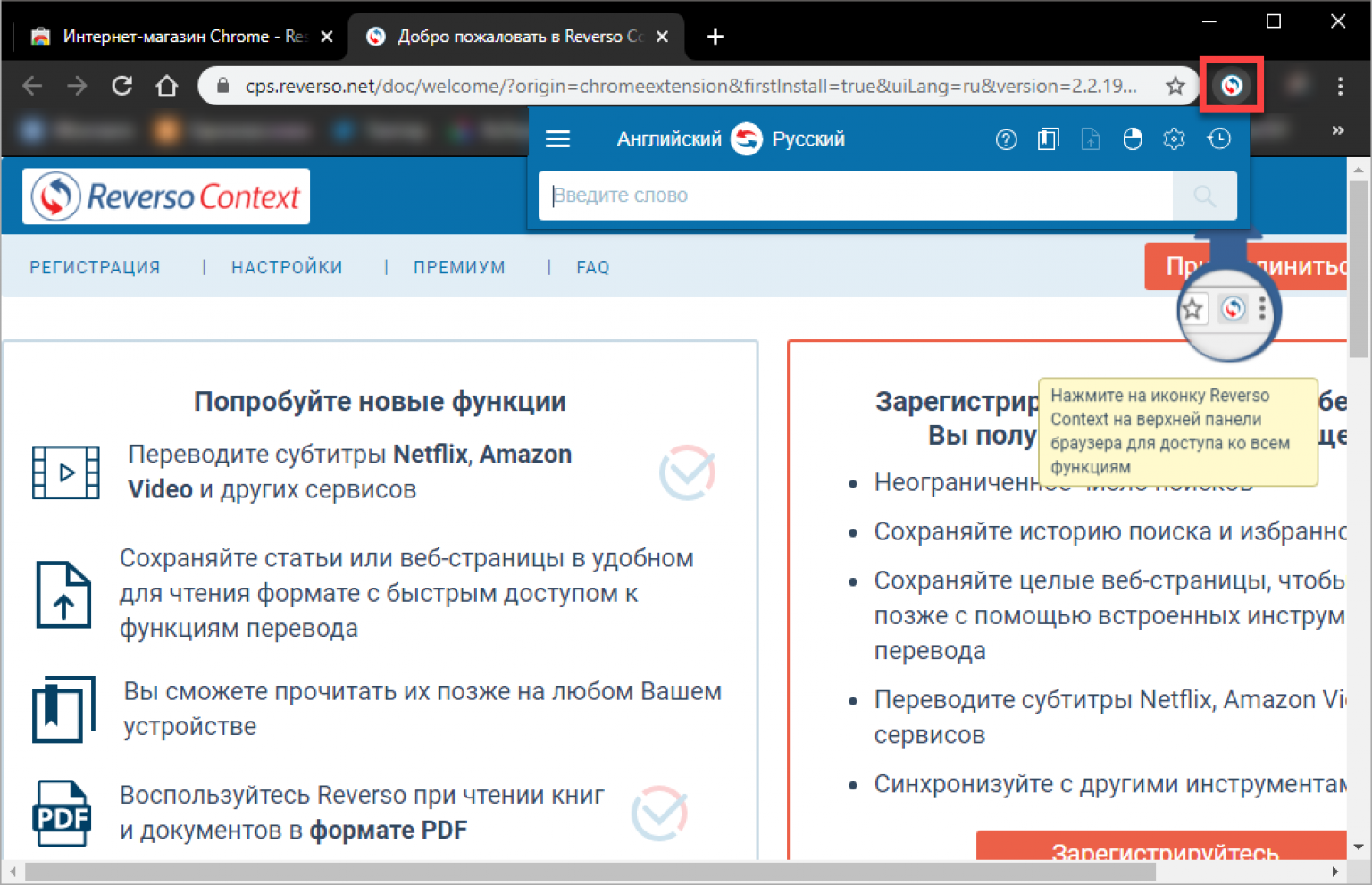Reload the current page
The image size is (1372, 885).
click(122, 86)
